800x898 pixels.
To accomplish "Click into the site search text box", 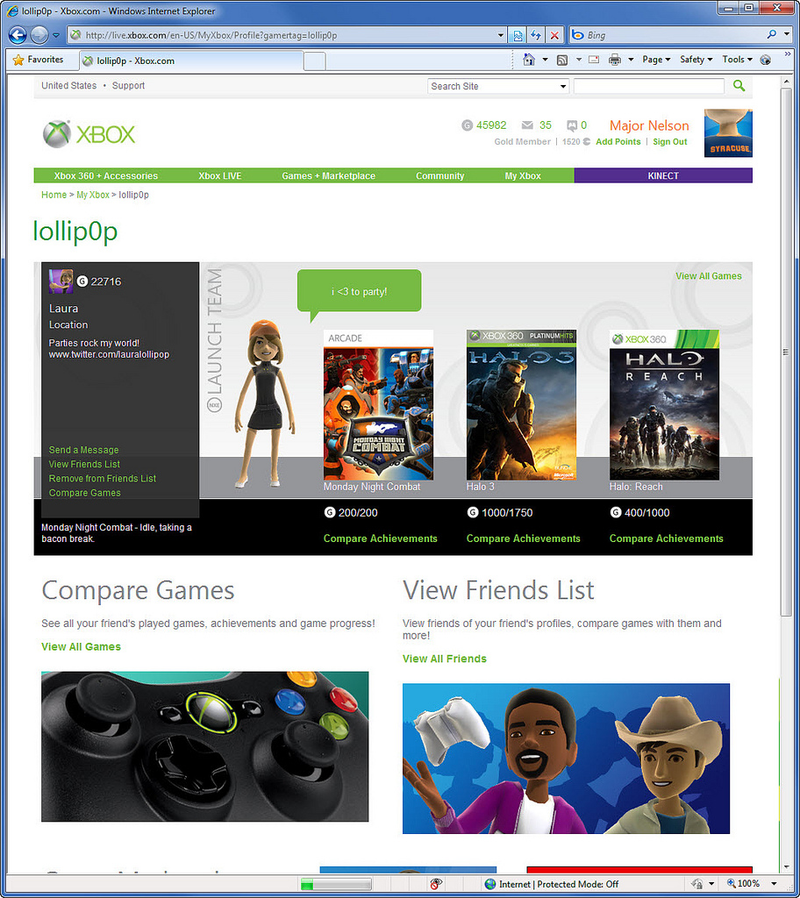I will click(x=649, y=86).
